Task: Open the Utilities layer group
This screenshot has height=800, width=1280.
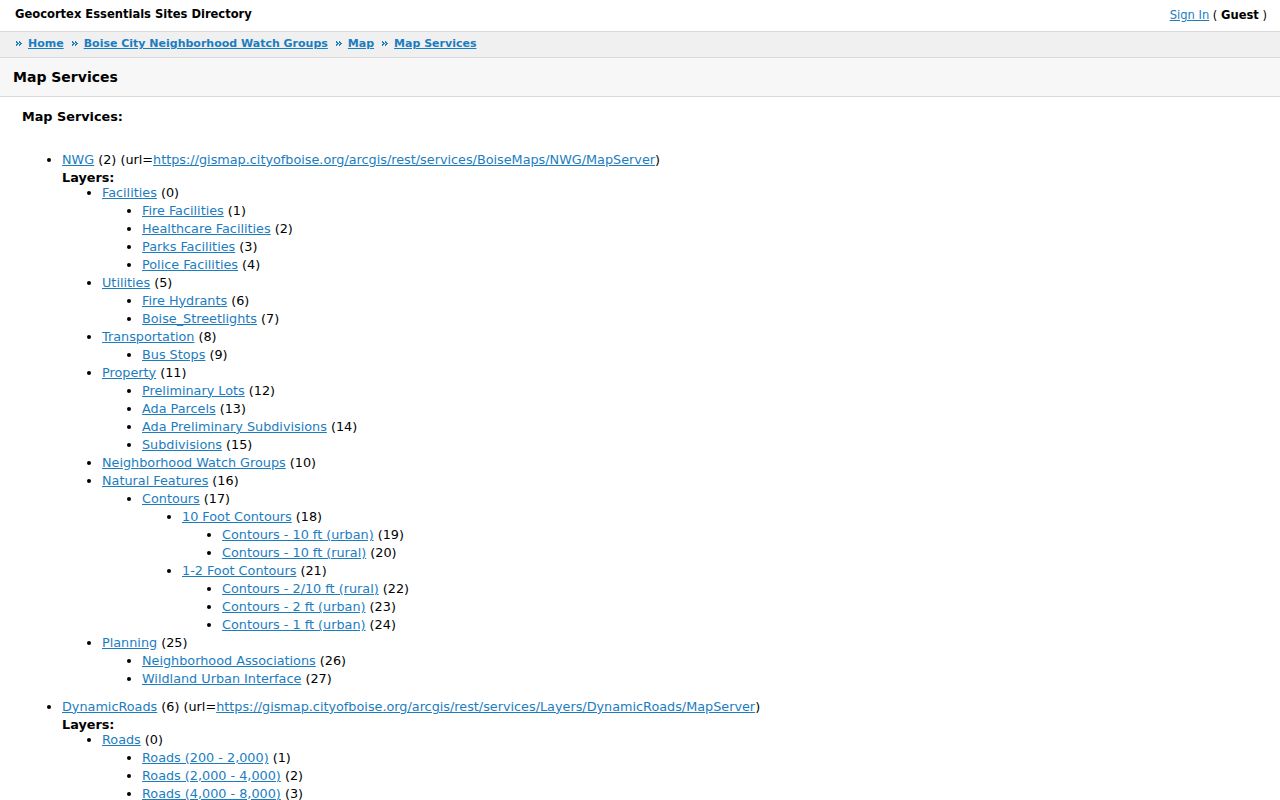Action: (126, 283)
